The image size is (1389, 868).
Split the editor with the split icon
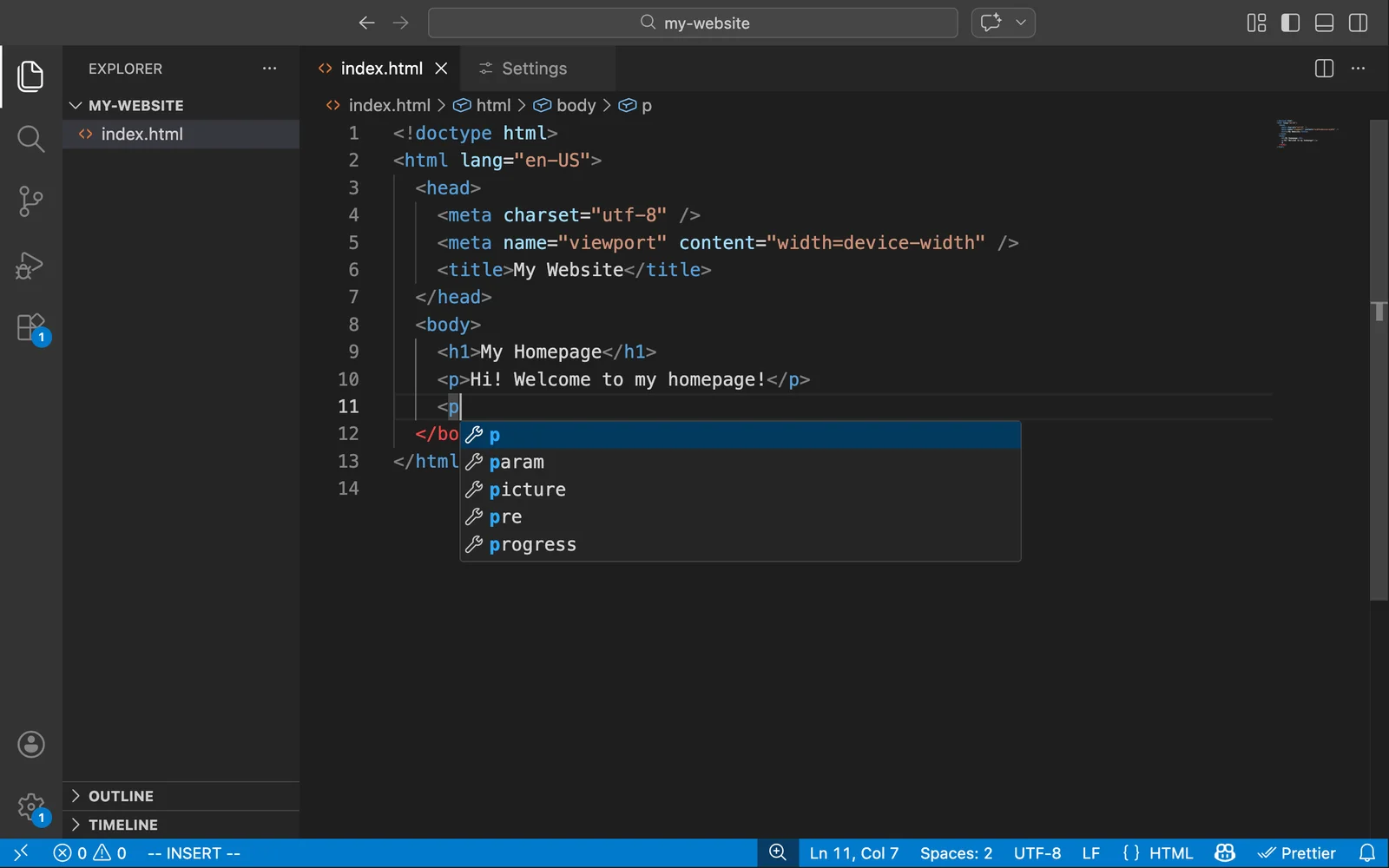pos(1324,68)
